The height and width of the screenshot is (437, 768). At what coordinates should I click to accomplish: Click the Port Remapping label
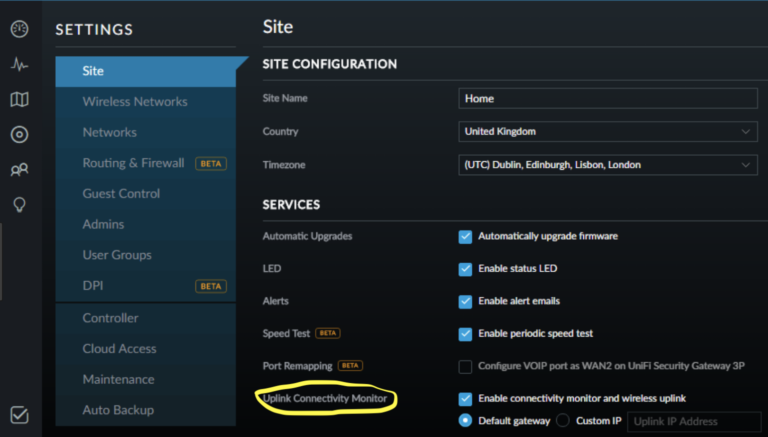pyautogui.click(x=297, y=366)
